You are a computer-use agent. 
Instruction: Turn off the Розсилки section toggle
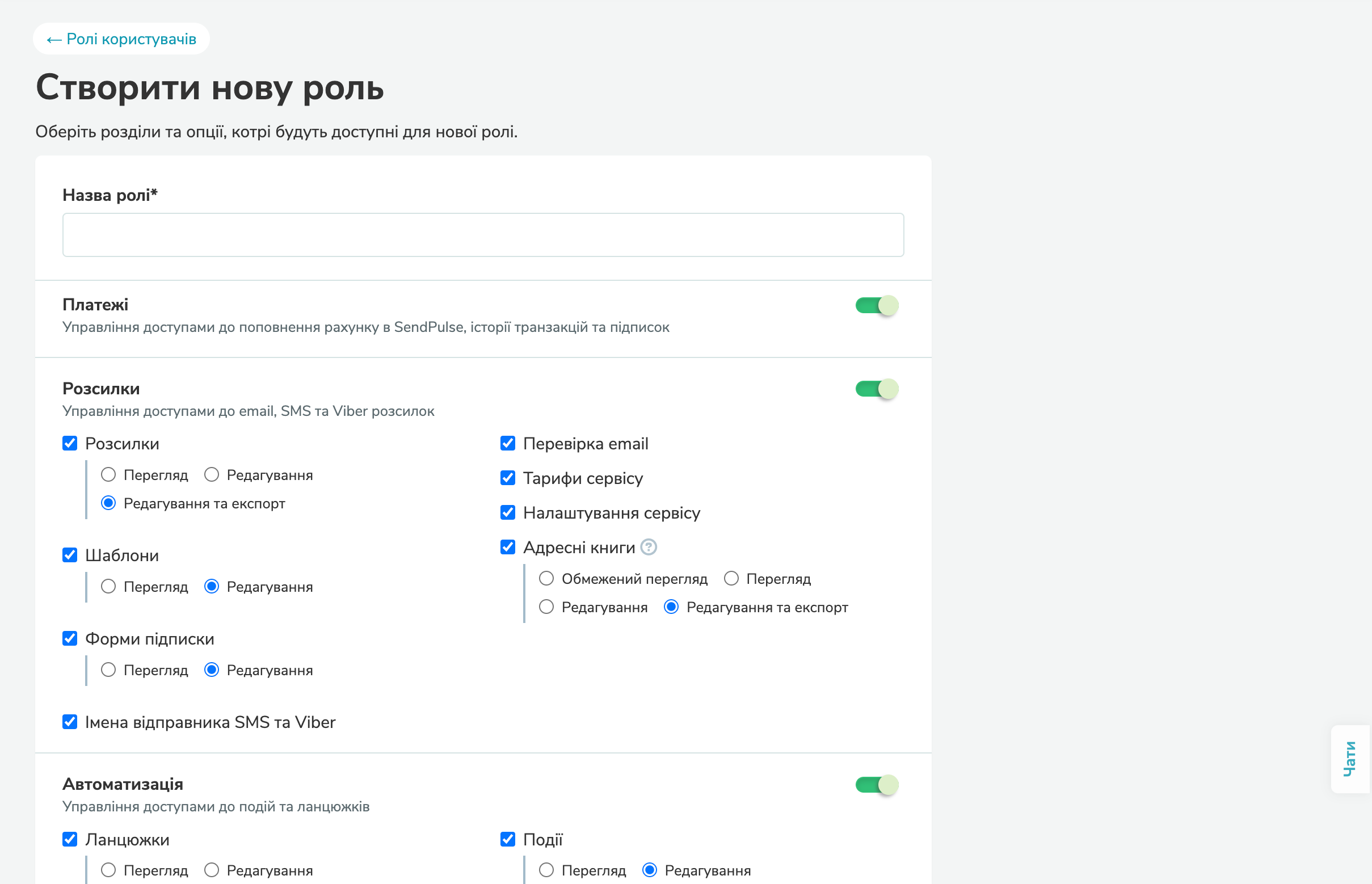(x=876, y=389)
